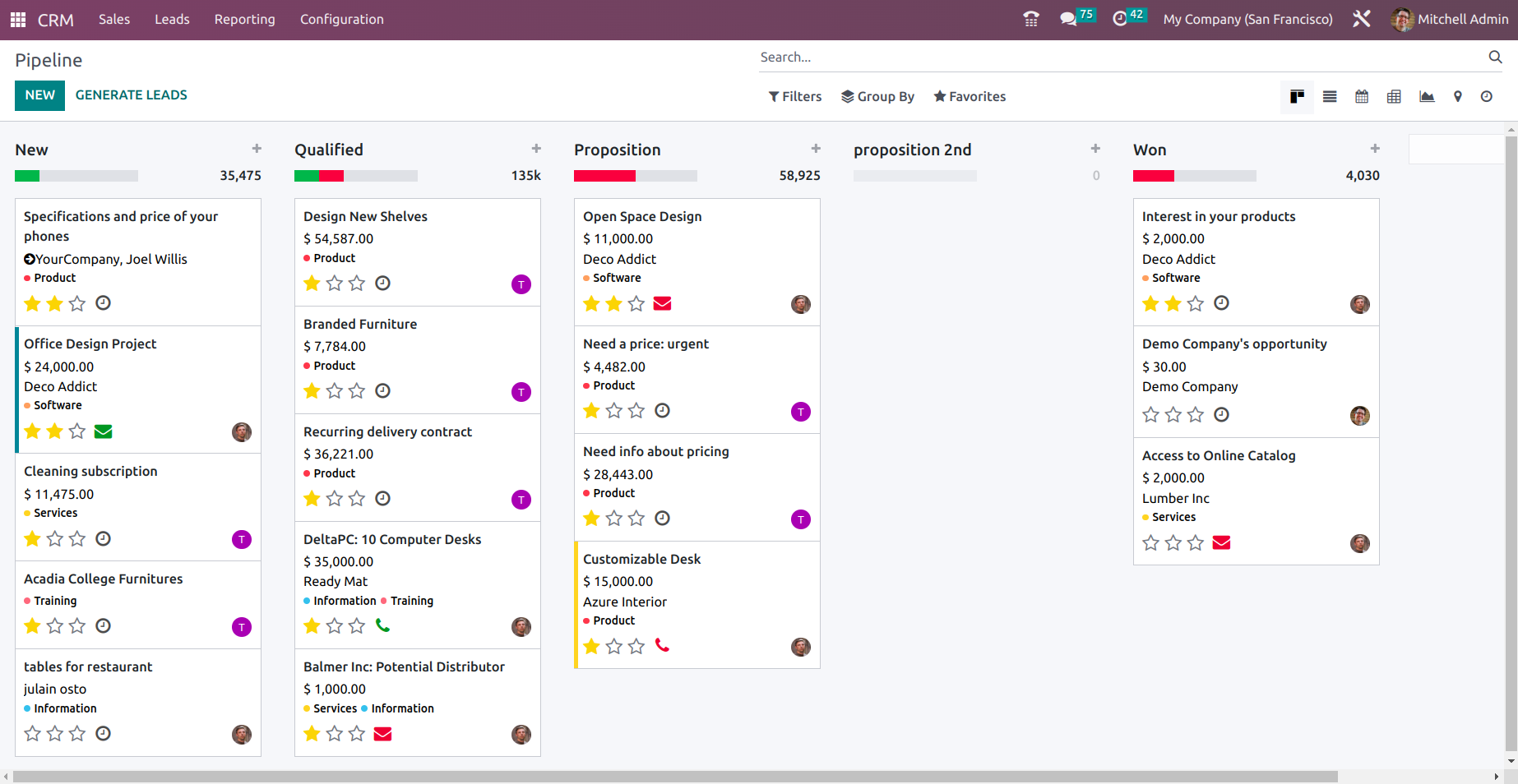
Task: Open the Reporting menu
Action: point(244,19)
